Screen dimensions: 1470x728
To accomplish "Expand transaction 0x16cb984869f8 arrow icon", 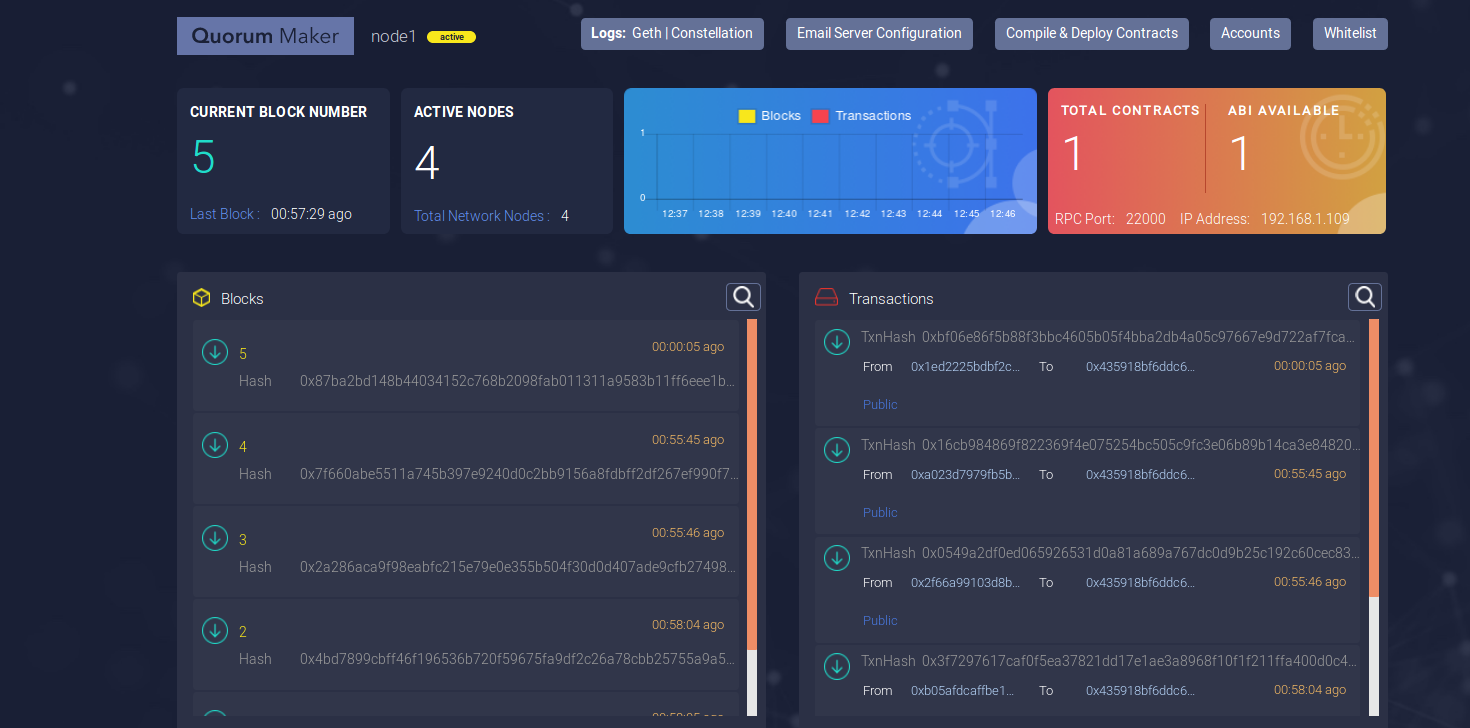I will pos(837,450).
